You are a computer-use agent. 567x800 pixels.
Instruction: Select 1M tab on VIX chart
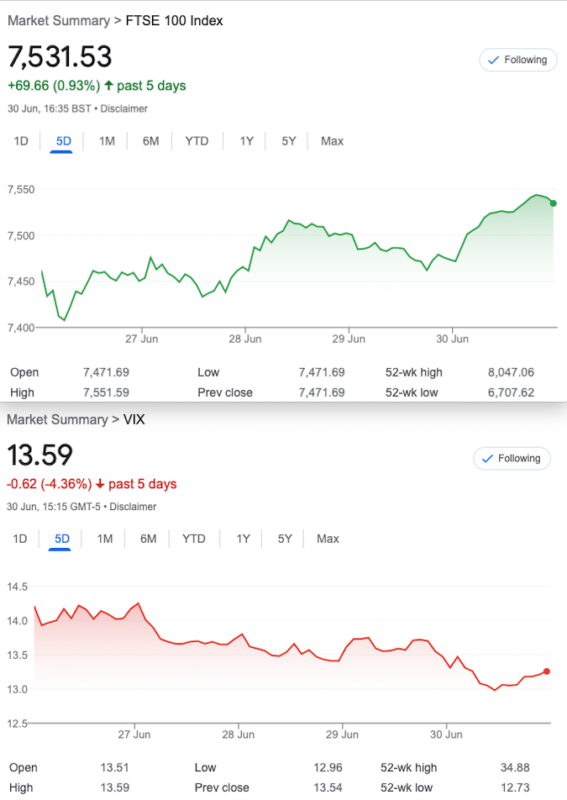105,539
